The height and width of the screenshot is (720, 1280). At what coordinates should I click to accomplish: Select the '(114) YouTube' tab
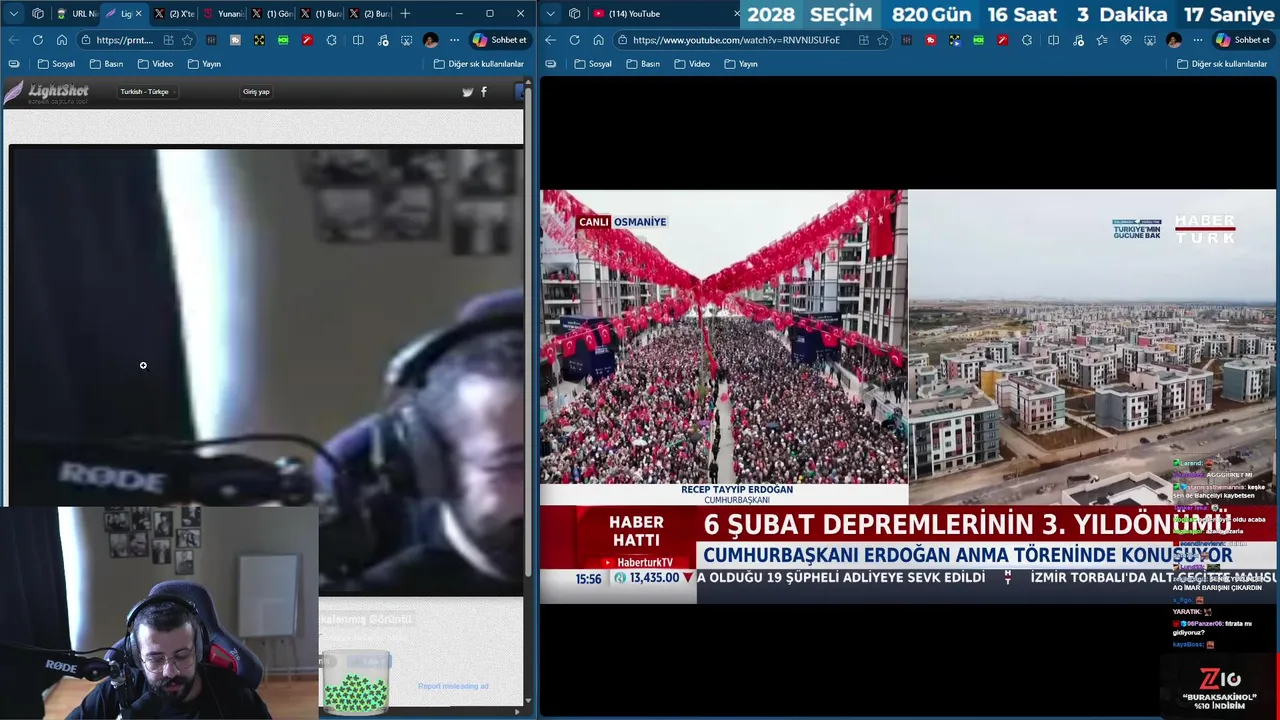(665, 14)
